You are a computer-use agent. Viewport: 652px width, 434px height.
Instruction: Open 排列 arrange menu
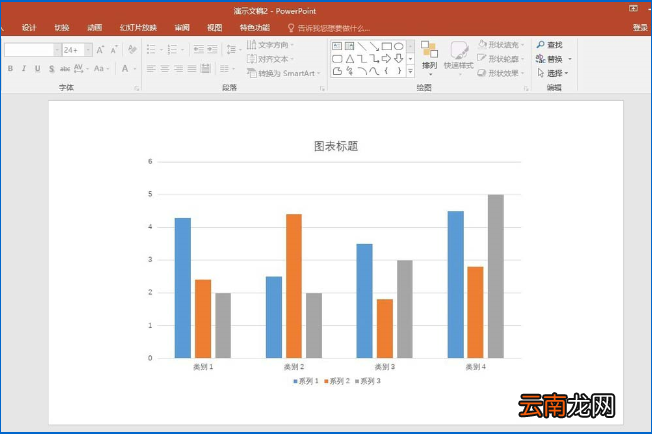[429, 58]
